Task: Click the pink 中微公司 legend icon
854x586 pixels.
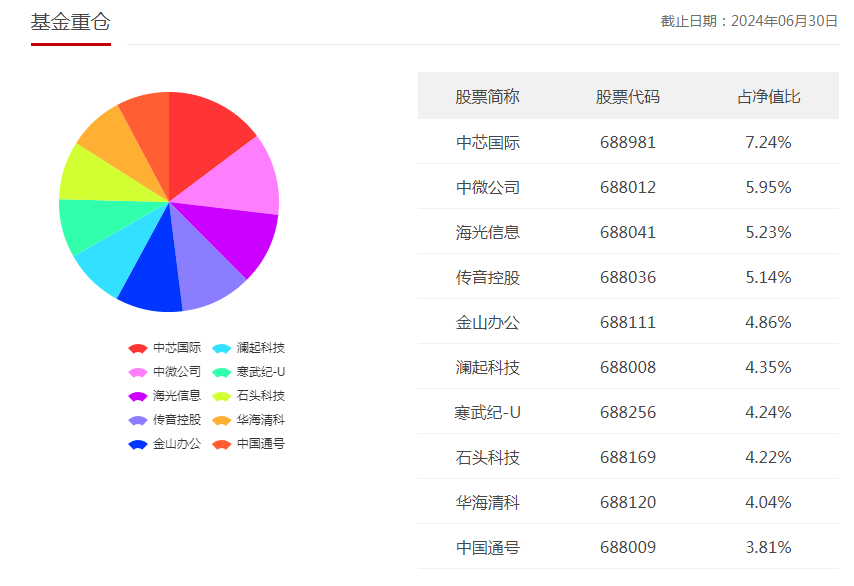Action: click(138, 372)
